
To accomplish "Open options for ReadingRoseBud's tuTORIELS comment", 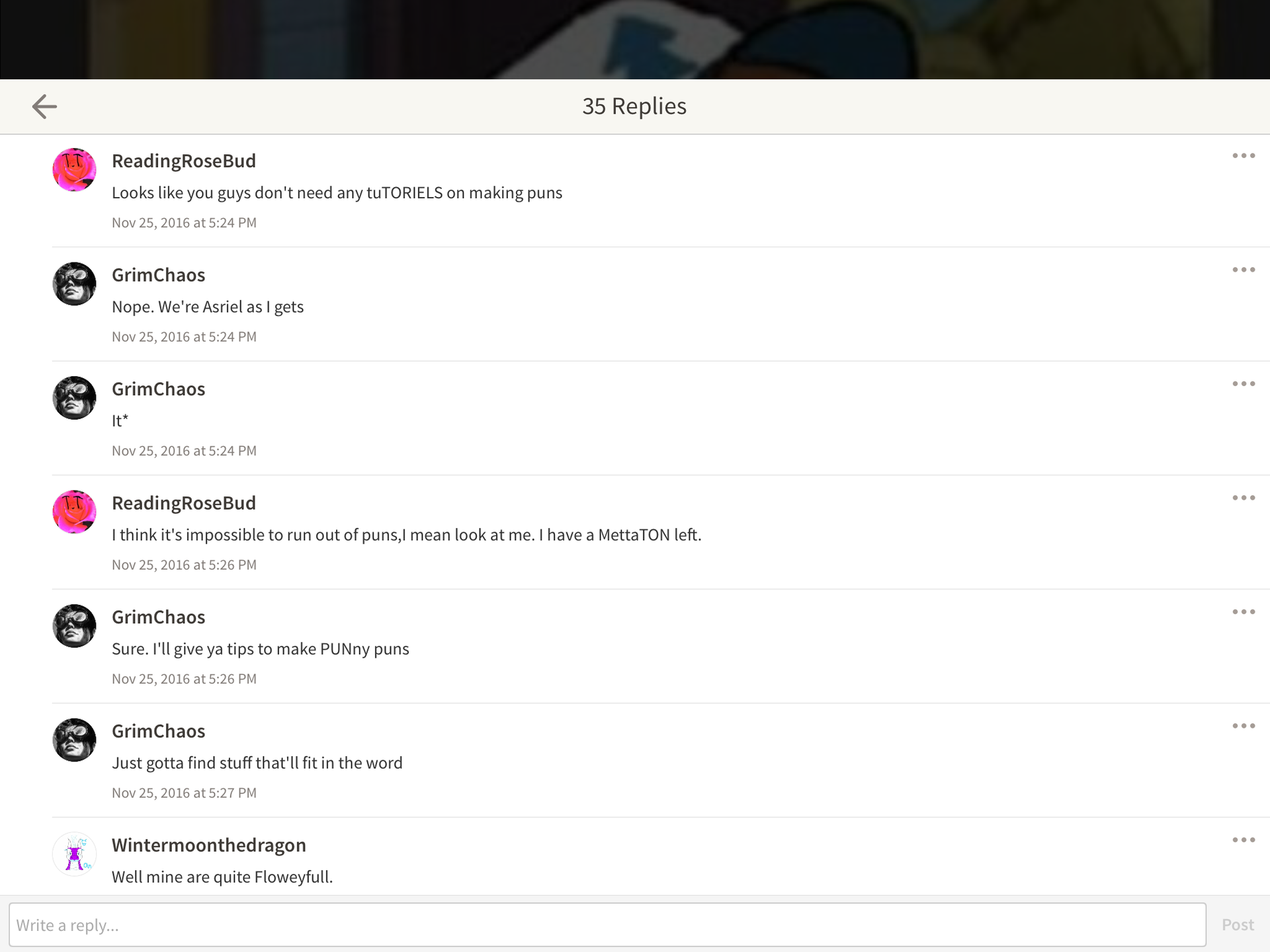I will pyautogui.click(x=1244, y=156).
